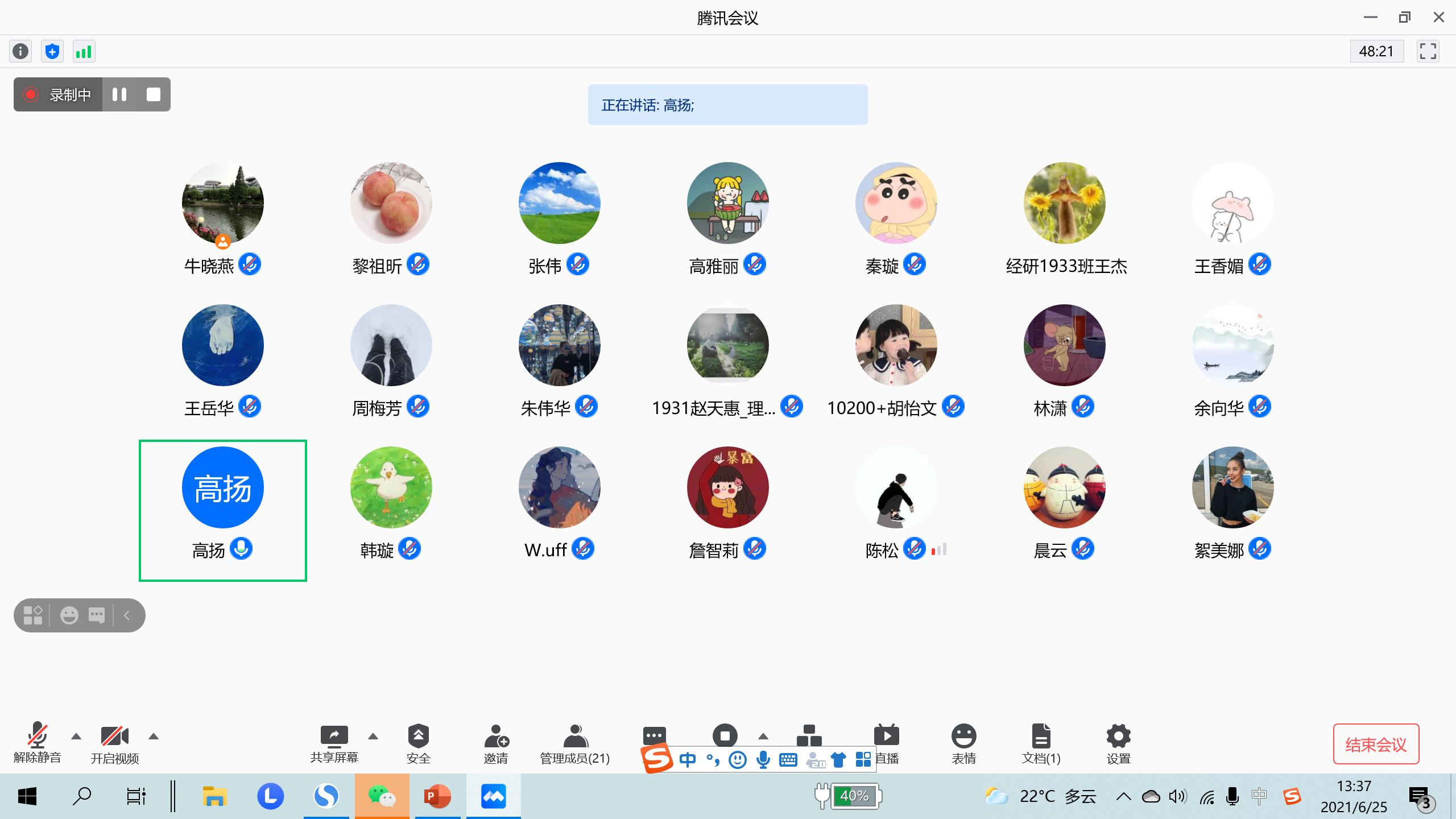Expand the share screen options arrow
This screenshot has width=1456, height=819.
373,736
